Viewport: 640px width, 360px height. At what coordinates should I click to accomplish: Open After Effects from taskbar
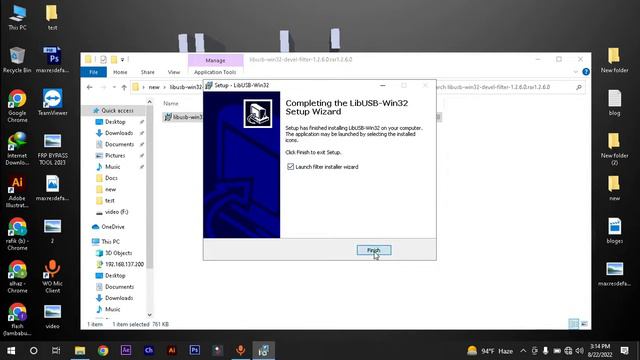(x=126, y=350)
